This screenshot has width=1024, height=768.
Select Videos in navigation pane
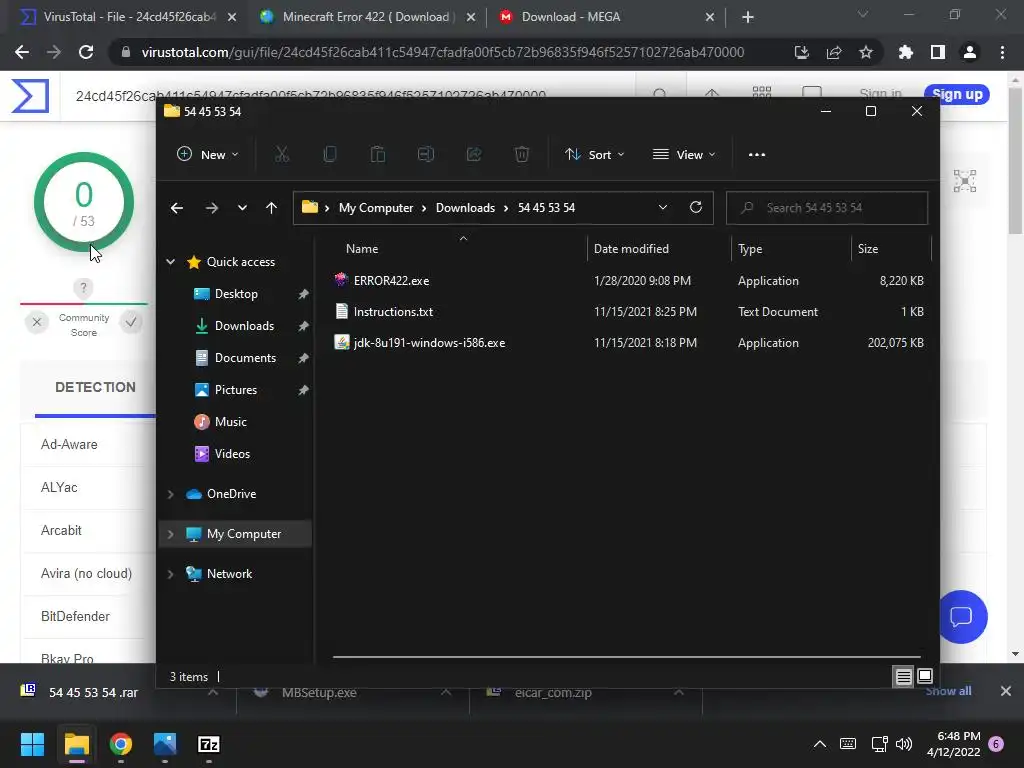[x=232, y=454]
